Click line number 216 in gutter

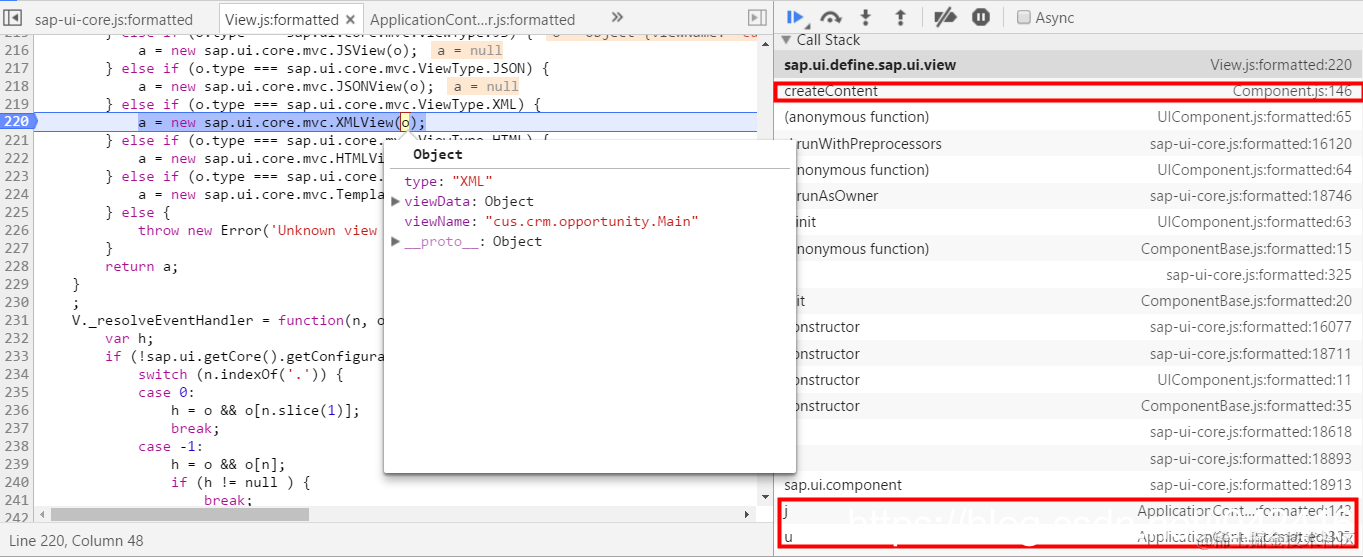[15, 50]
